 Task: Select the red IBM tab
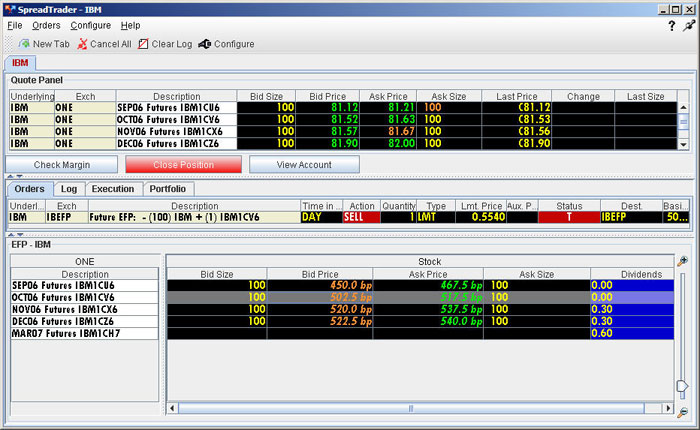coord(20,63)
